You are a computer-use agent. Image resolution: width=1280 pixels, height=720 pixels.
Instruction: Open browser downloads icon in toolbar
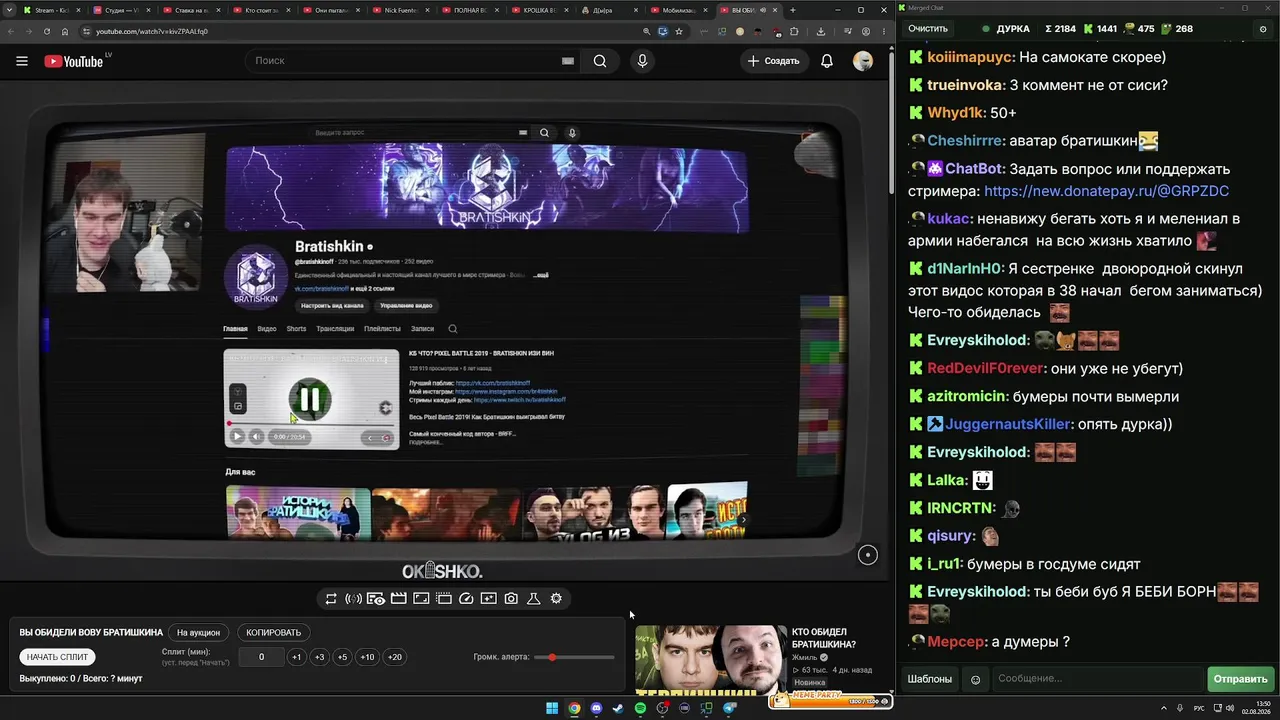point(821,31)
